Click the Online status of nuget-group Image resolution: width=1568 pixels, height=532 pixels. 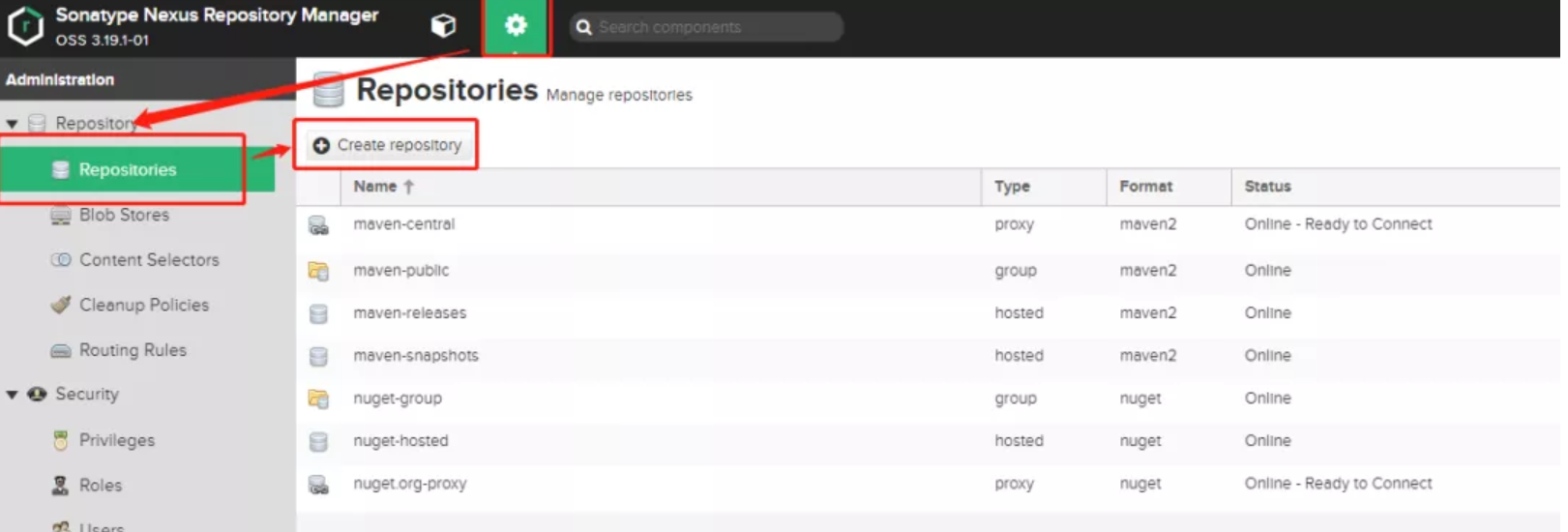(x=1267, y=399)
